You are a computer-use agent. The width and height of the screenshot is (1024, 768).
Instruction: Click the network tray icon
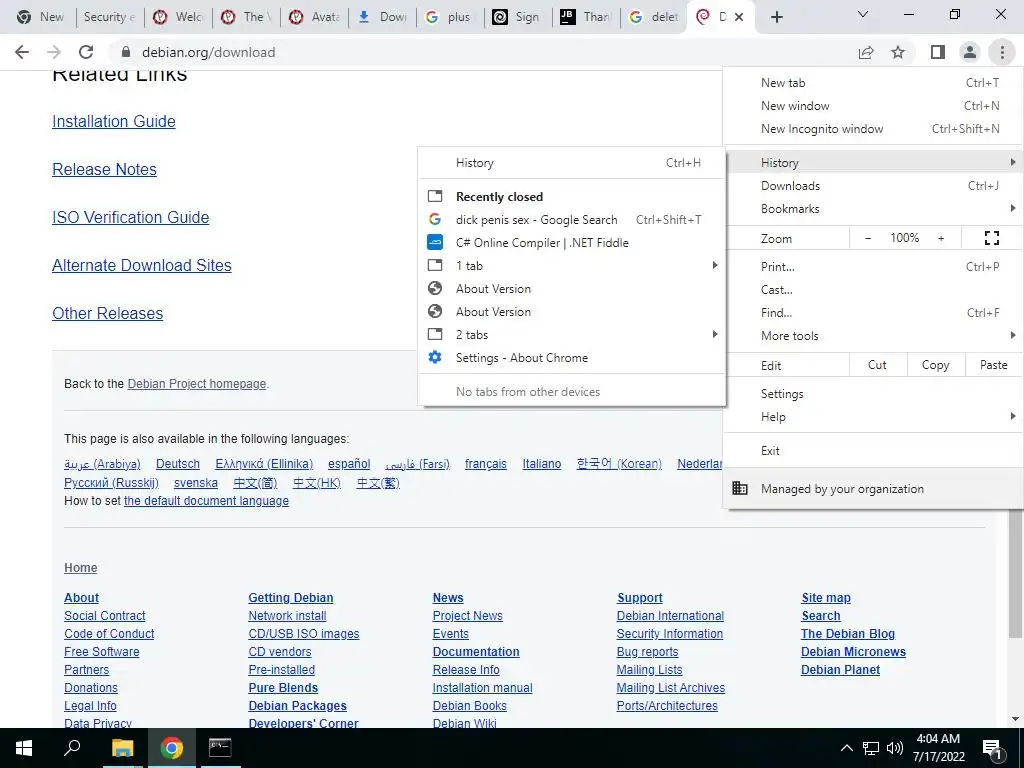[871, 748]
